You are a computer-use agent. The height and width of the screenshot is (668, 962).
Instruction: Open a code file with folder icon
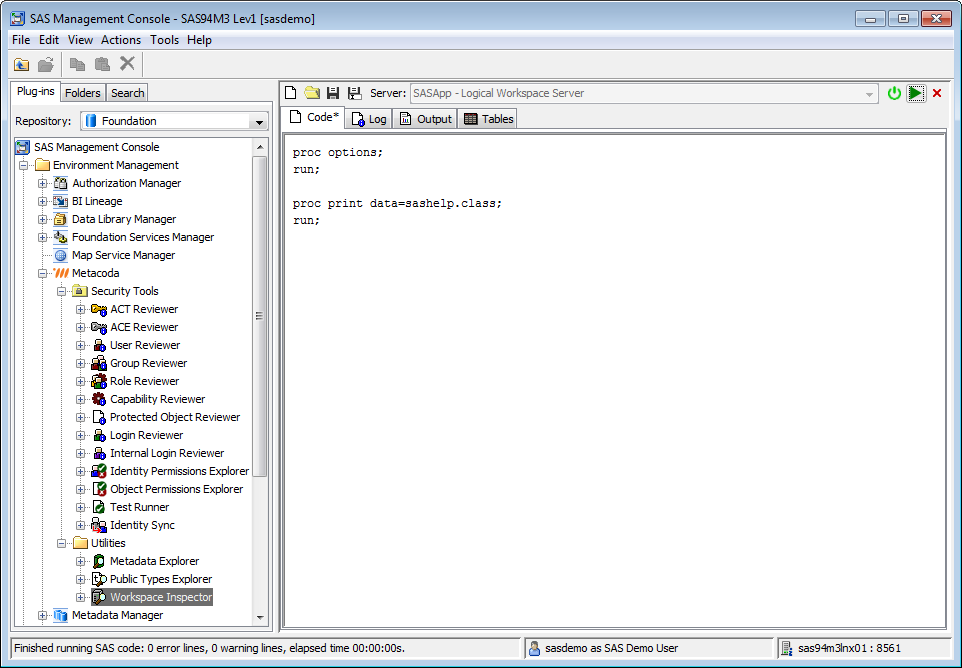pos(312,93)
